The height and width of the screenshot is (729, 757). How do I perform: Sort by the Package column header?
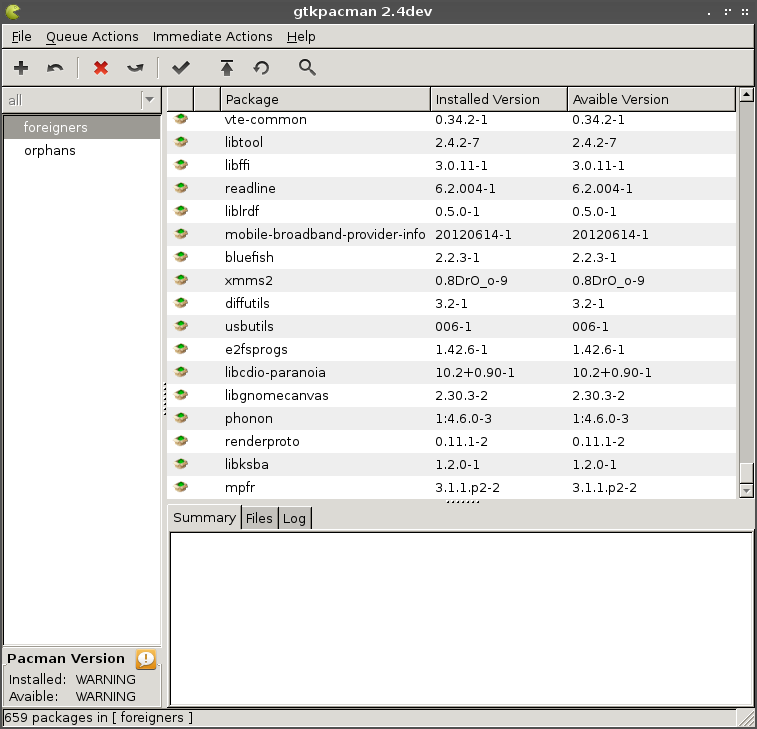point(325,99)
